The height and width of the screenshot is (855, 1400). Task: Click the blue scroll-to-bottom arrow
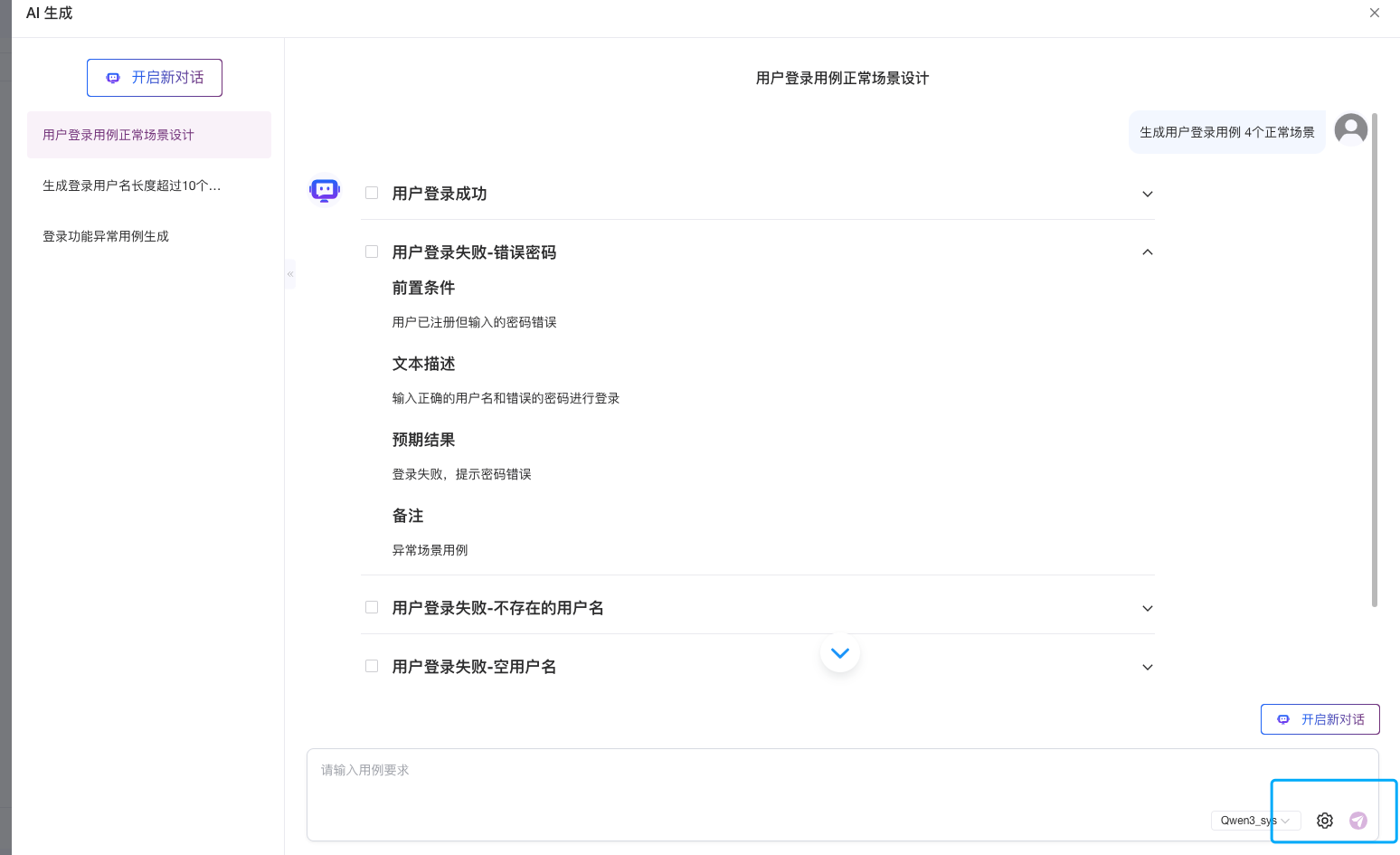click(x=840, y=653)
